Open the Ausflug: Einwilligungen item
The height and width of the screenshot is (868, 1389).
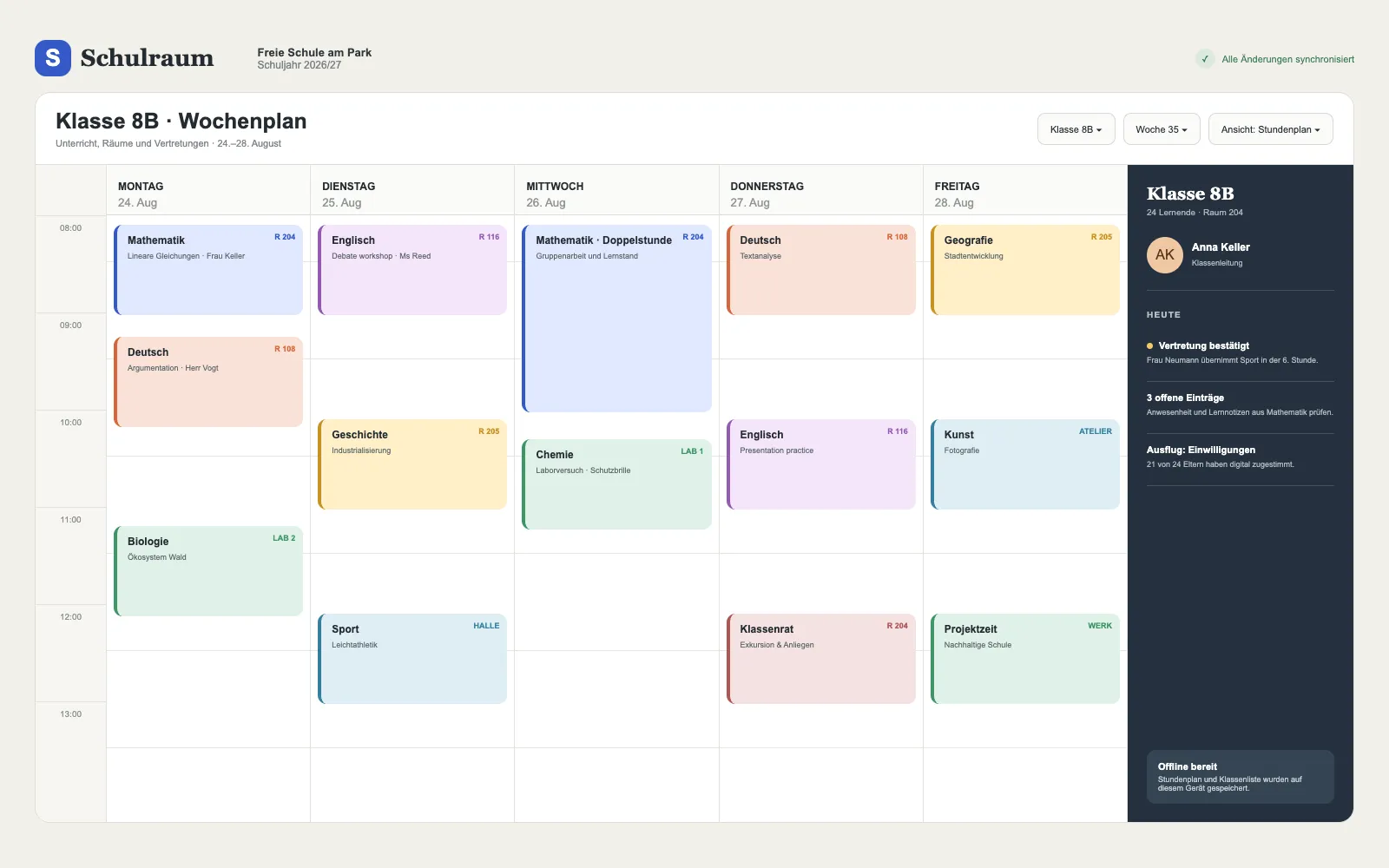pyautogui.click(x=1241, y=457)
